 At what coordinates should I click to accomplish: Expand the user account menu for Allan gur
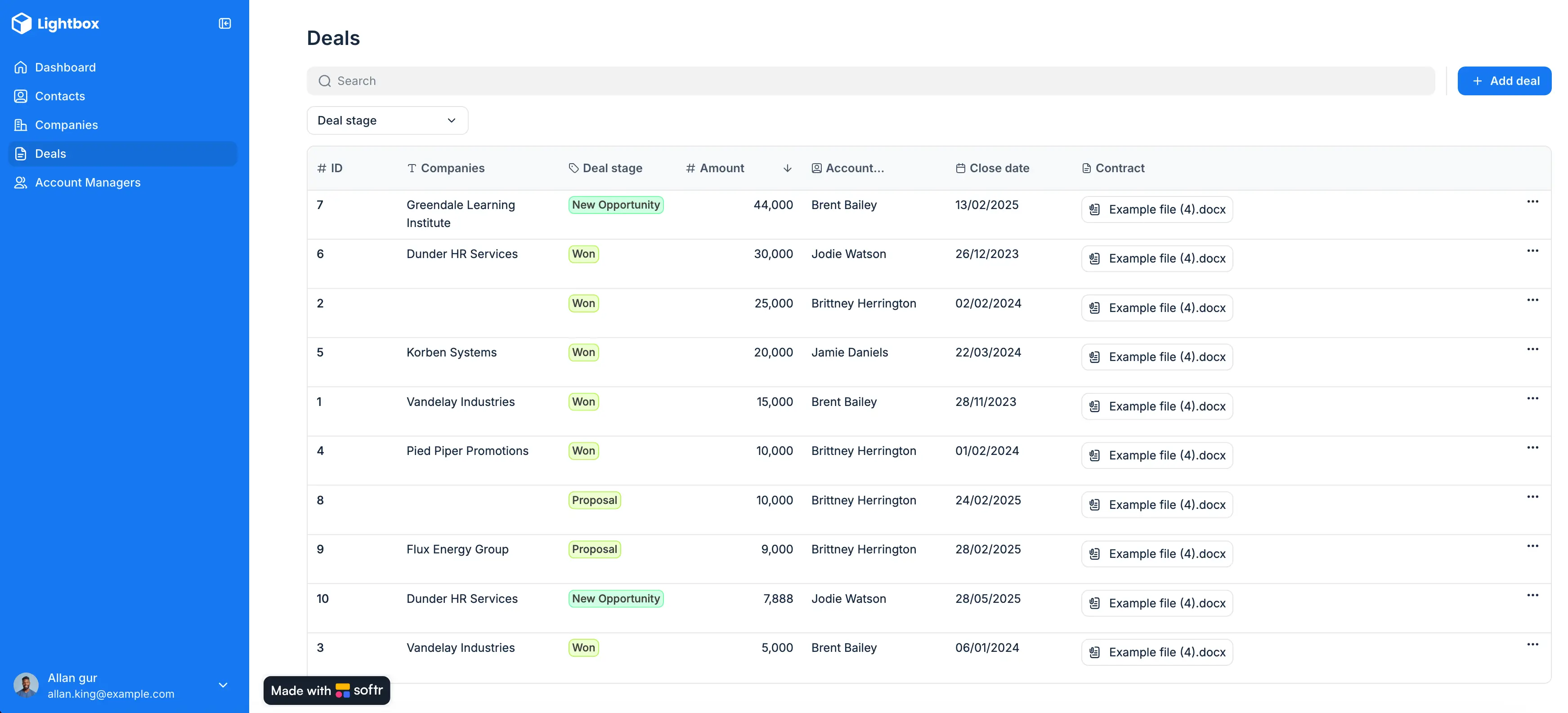point(222,685)
